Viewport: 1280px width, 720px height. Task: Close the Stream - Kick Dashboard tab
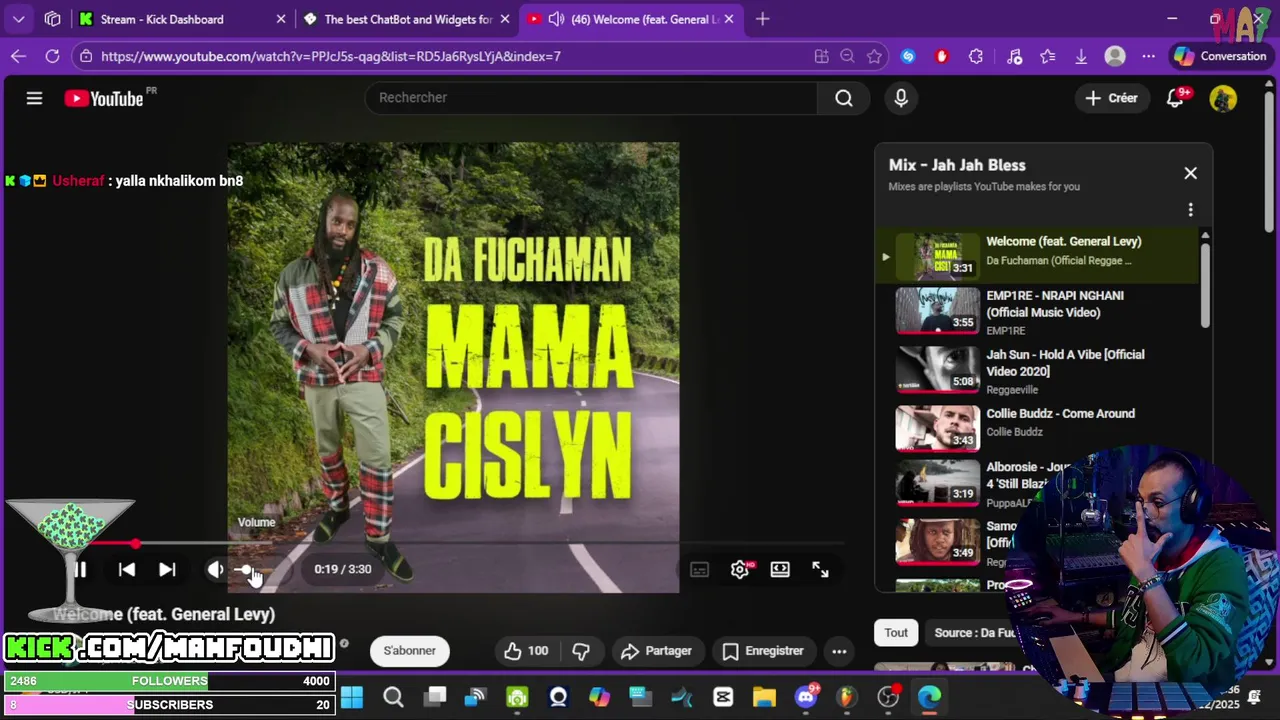tap(281, 19)
